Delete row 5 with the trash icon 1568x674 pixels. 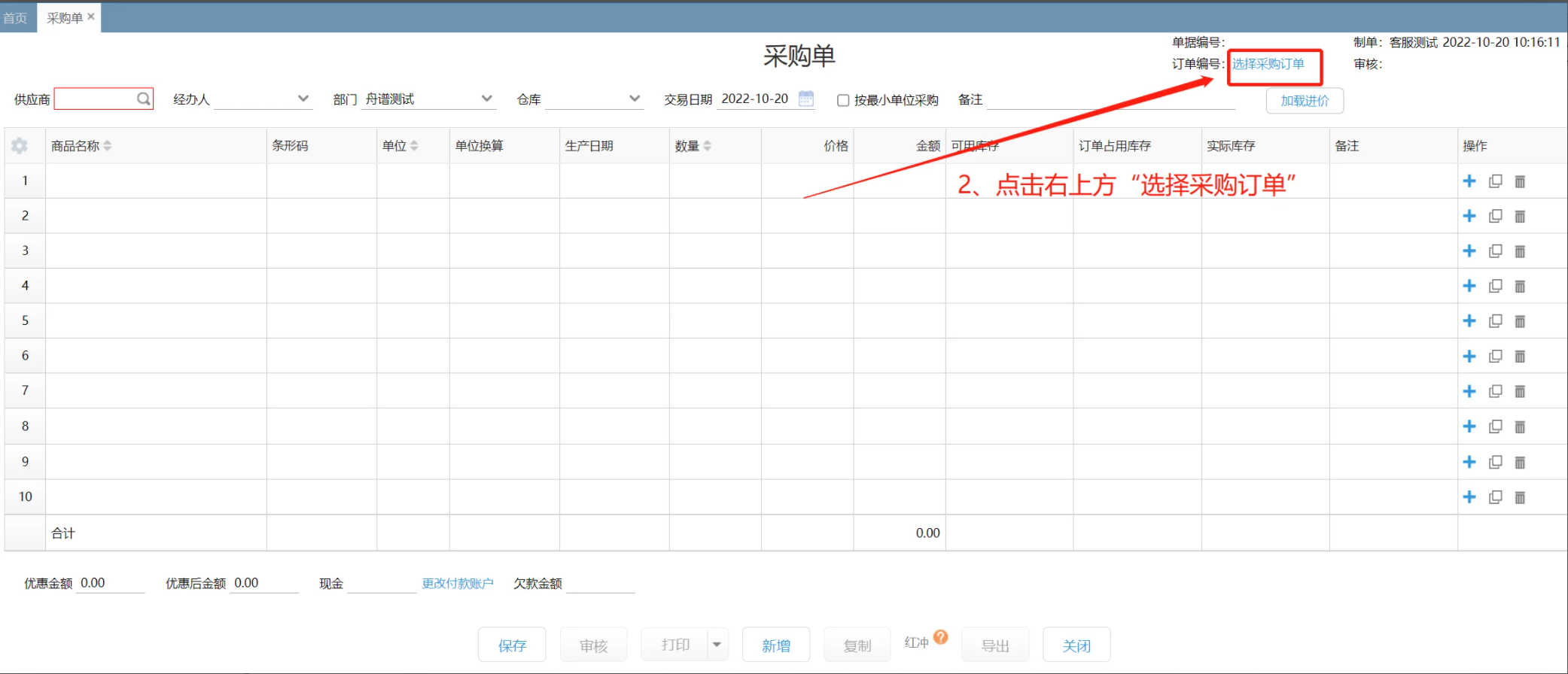tap(1520, 321)
